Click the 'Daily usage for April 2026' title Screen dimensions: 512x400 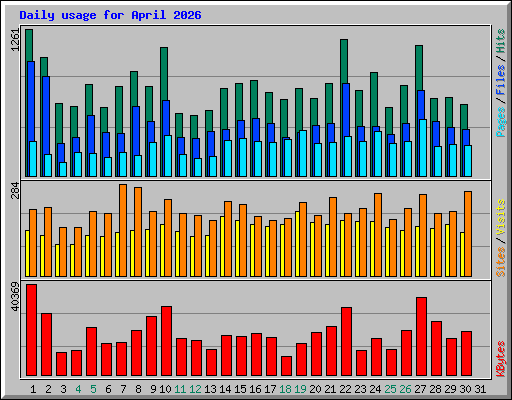point(110,15)
